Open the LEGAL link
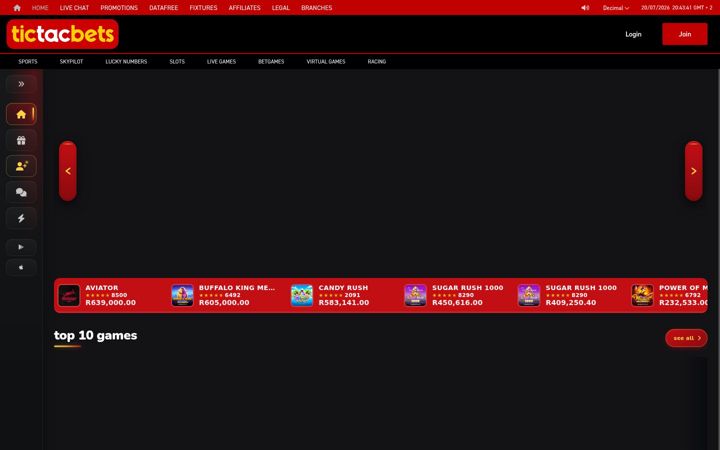 point(281,8)
